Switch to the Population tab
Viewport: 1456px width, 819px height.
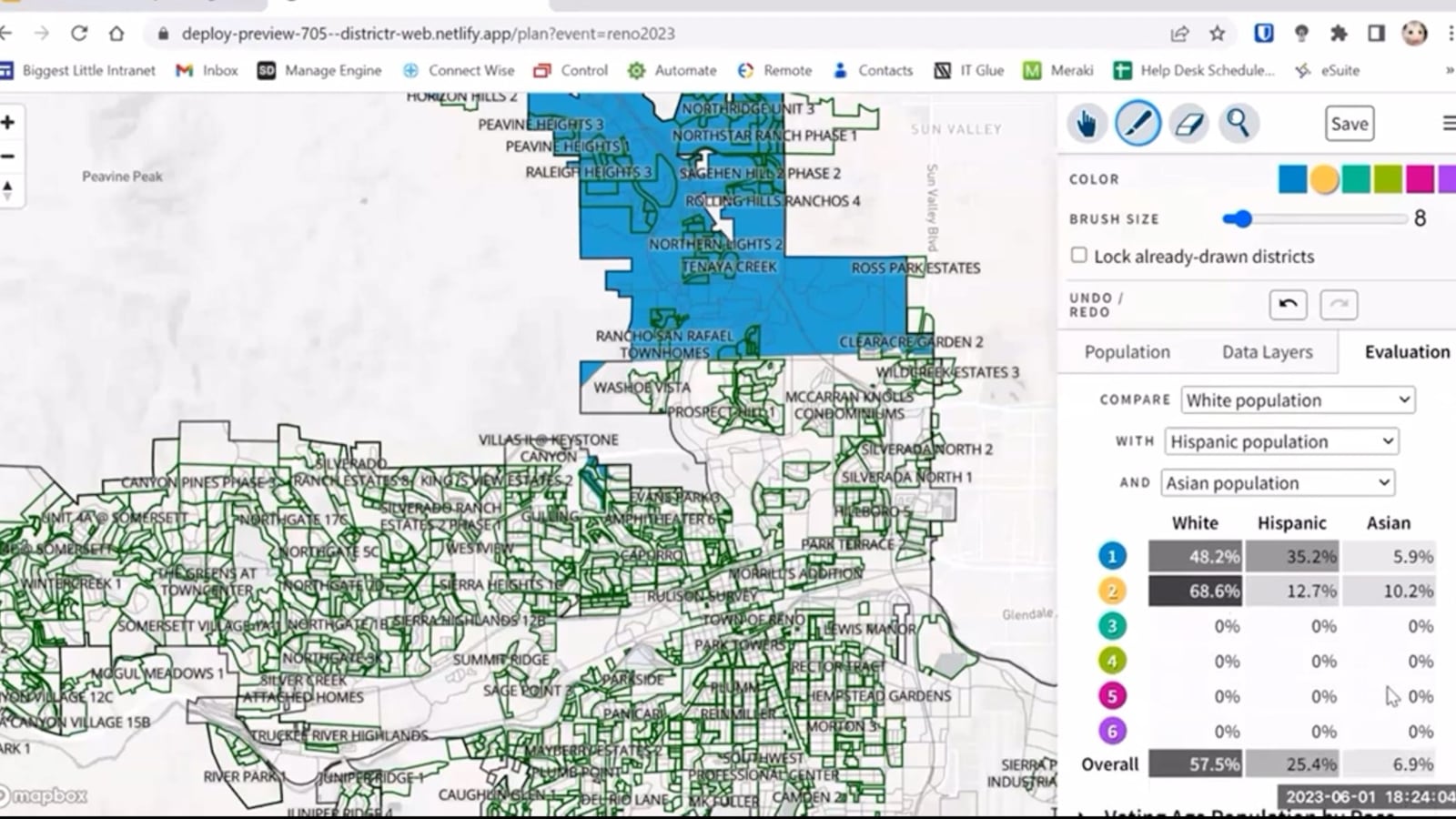1127,352
